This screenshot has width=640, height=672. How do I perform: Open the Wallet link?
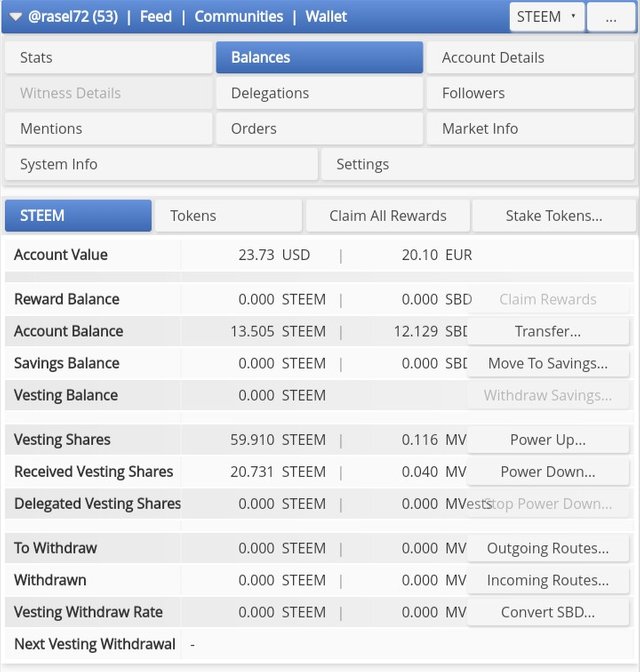326,17
